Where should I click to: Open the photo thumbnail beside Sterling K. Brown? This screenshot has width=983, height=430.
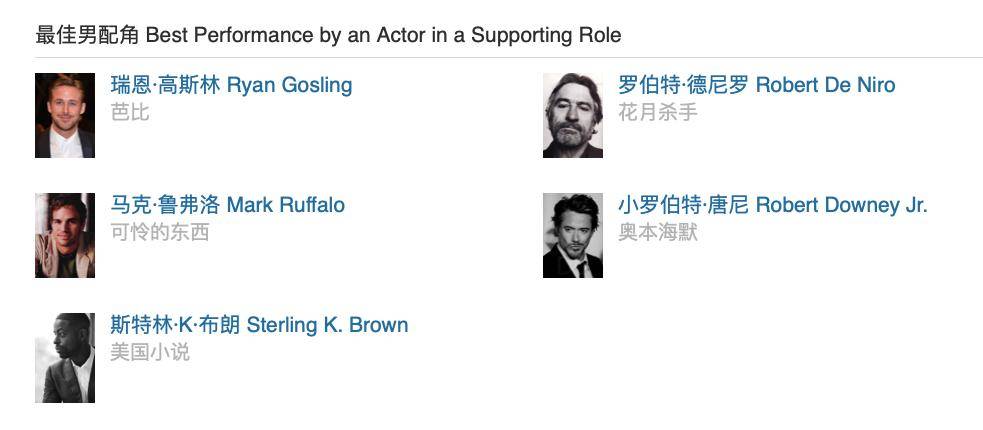pos(65,357)
